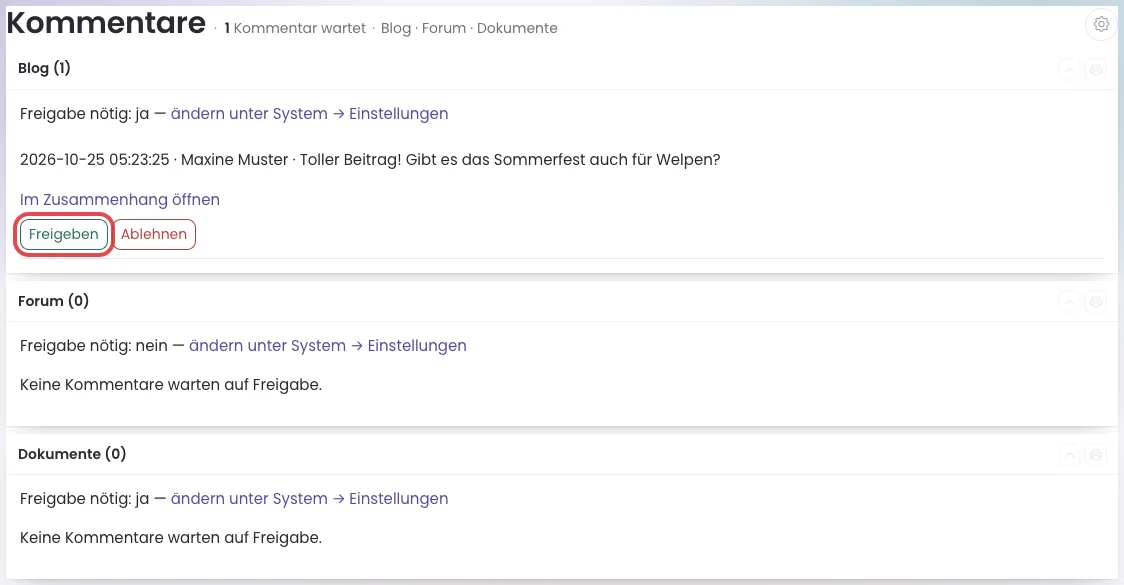Jump to Dokumente in the header navigation
This screenshot has height=585, width=1124.
pyautogui.click(x=517, y=28)
